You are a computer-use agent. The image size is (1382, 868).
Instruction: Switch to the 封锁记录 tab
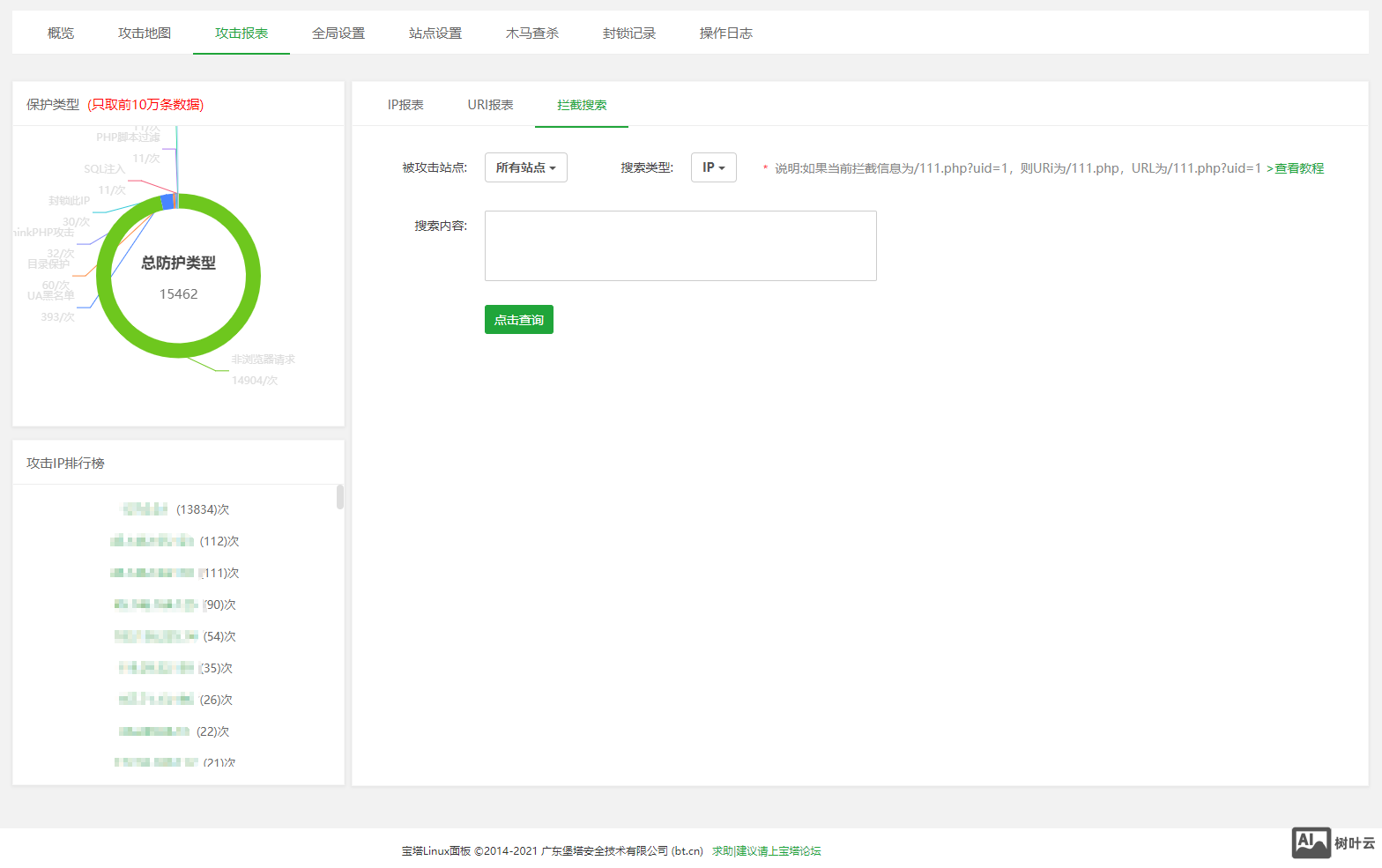click(629, 33)
